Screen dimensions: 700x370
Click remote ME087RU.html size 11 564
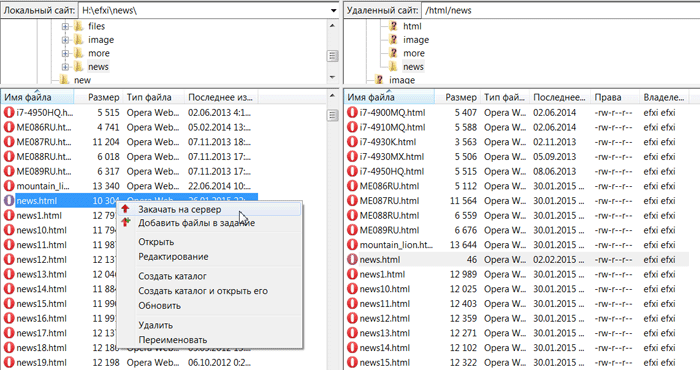[x=463, y=200]
